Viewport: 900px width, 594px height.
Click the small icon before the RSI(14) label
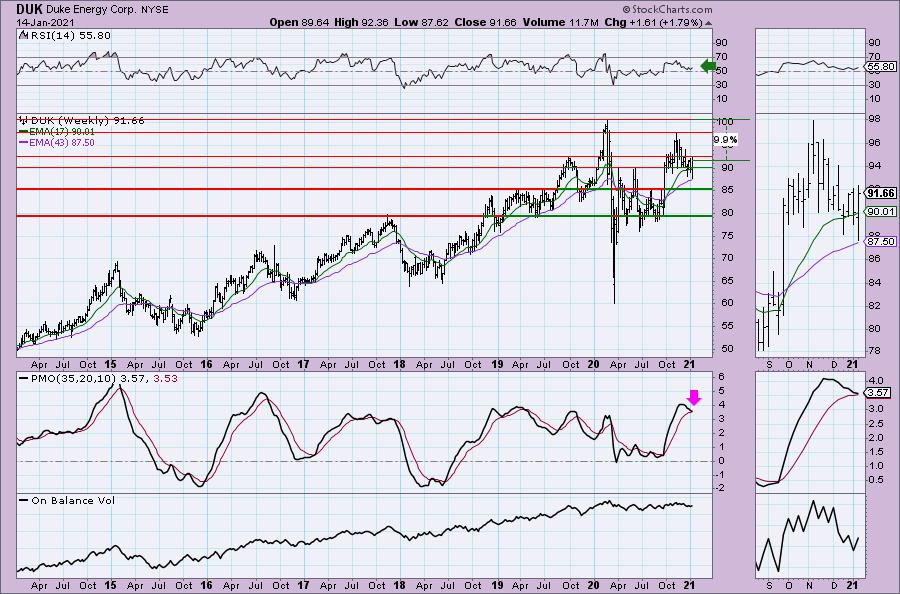tap(22, 35)
